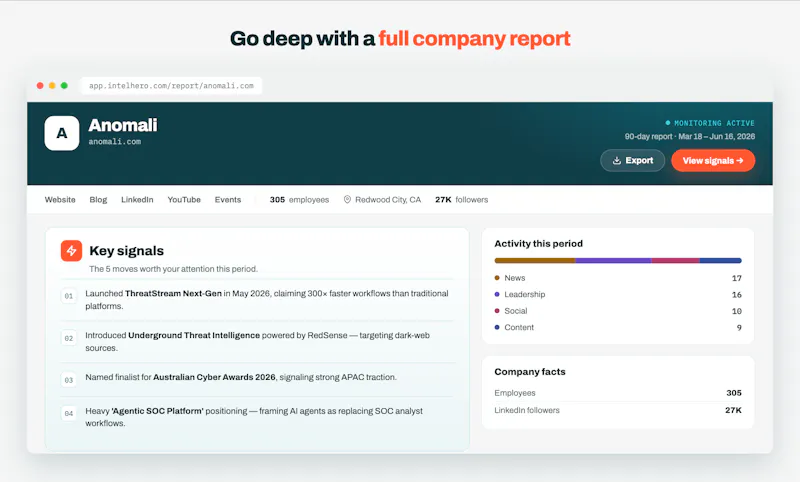Click the 'News' activity label

click(514, 278)
